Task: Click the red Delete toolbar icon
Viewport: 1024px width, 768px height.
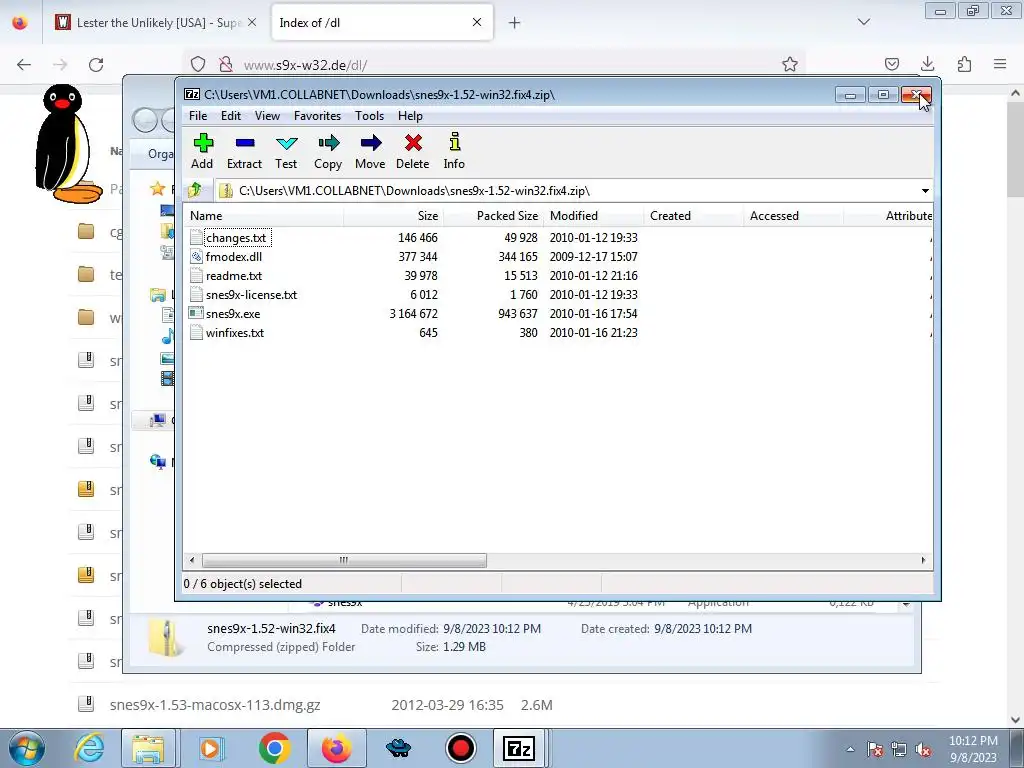Action: (413, 152)
